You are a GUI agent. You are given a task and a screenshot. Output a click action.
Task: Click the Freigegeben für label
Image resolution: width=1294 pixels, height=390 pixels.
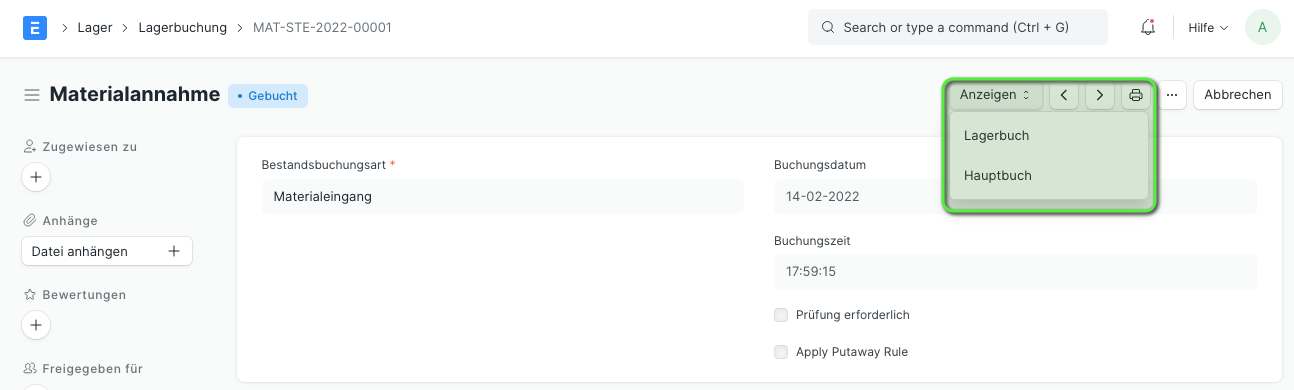(x=92, y=369)
